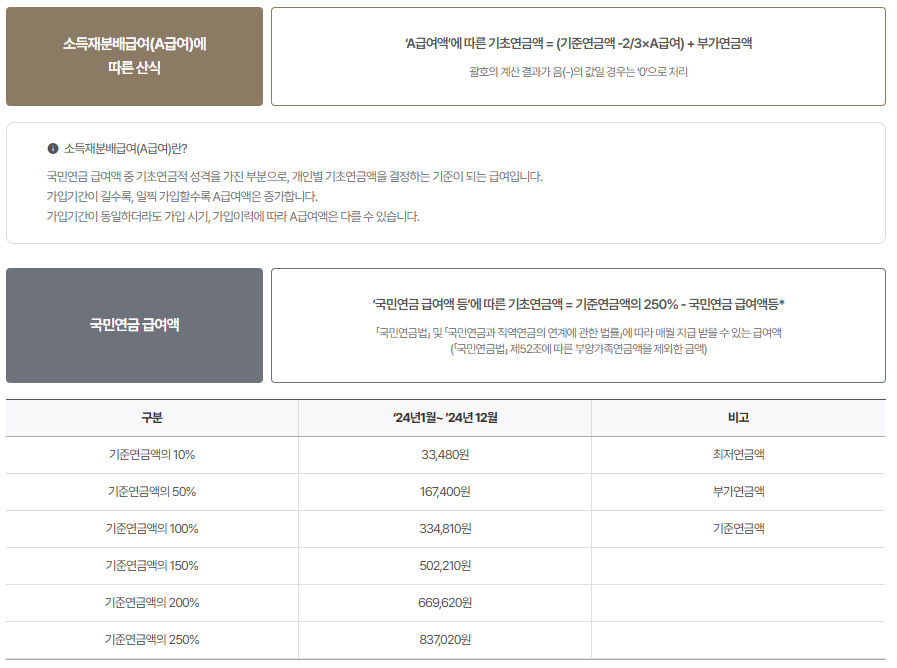This screenshot has height=668, width=897.
Task: Click the 구분 column header
Action: click(x=152, y=418)
